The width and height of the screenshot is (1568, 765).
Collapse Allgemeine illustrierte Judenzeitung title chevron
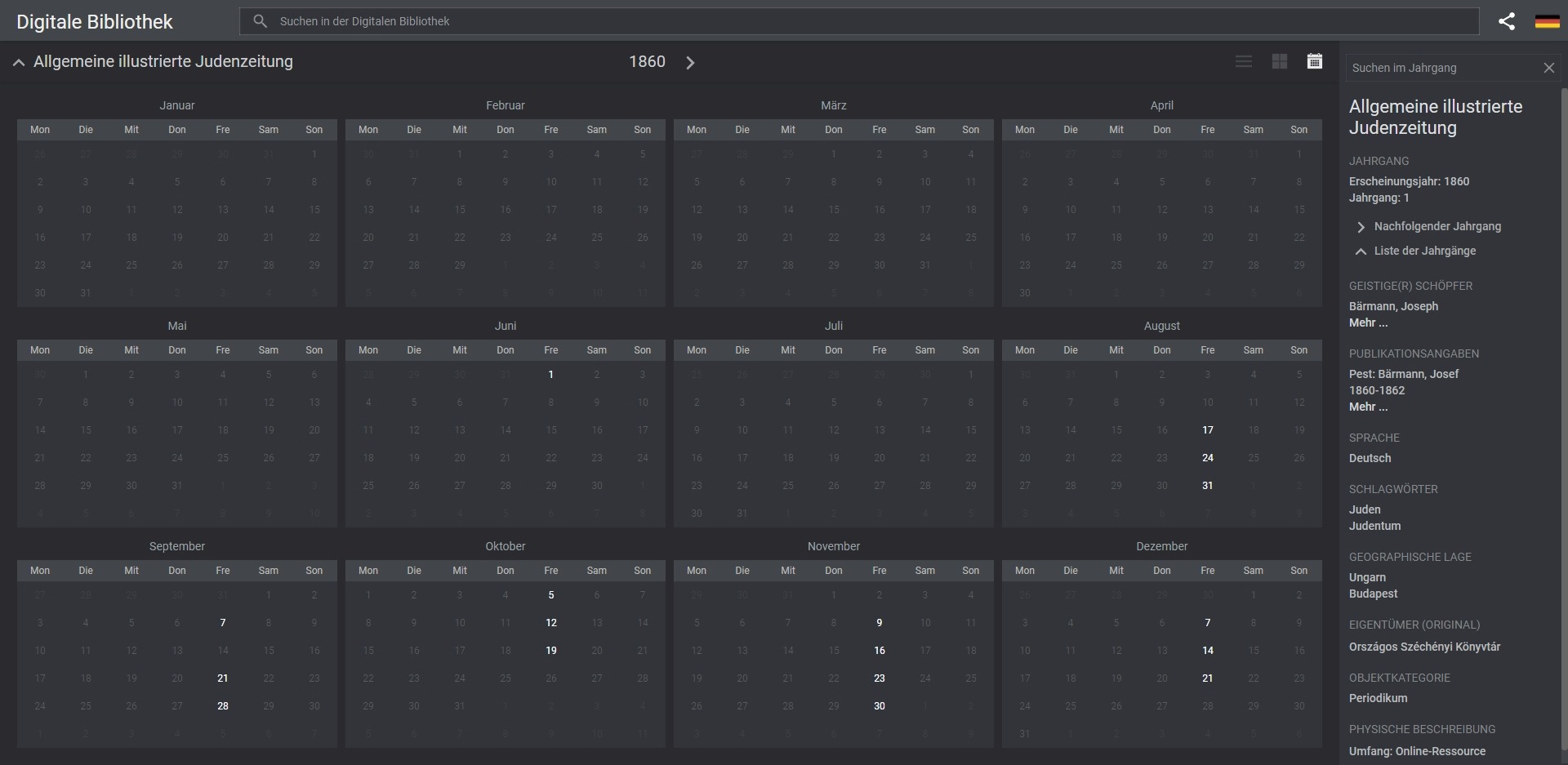(19, 62)
